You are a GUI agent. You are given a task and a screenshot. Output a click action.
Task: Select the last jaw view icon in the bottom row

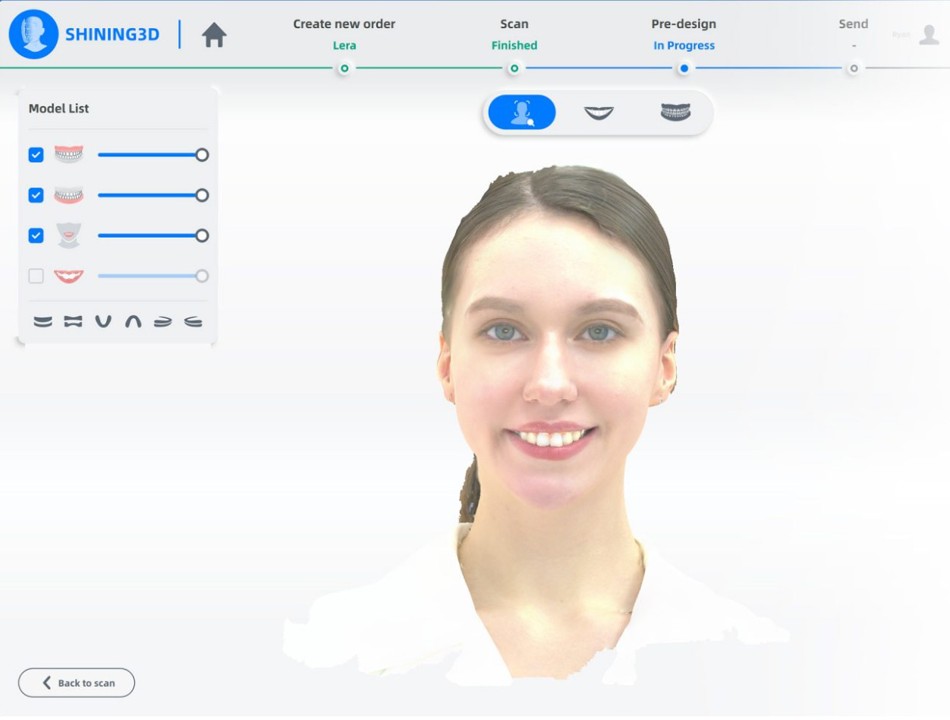193,322
